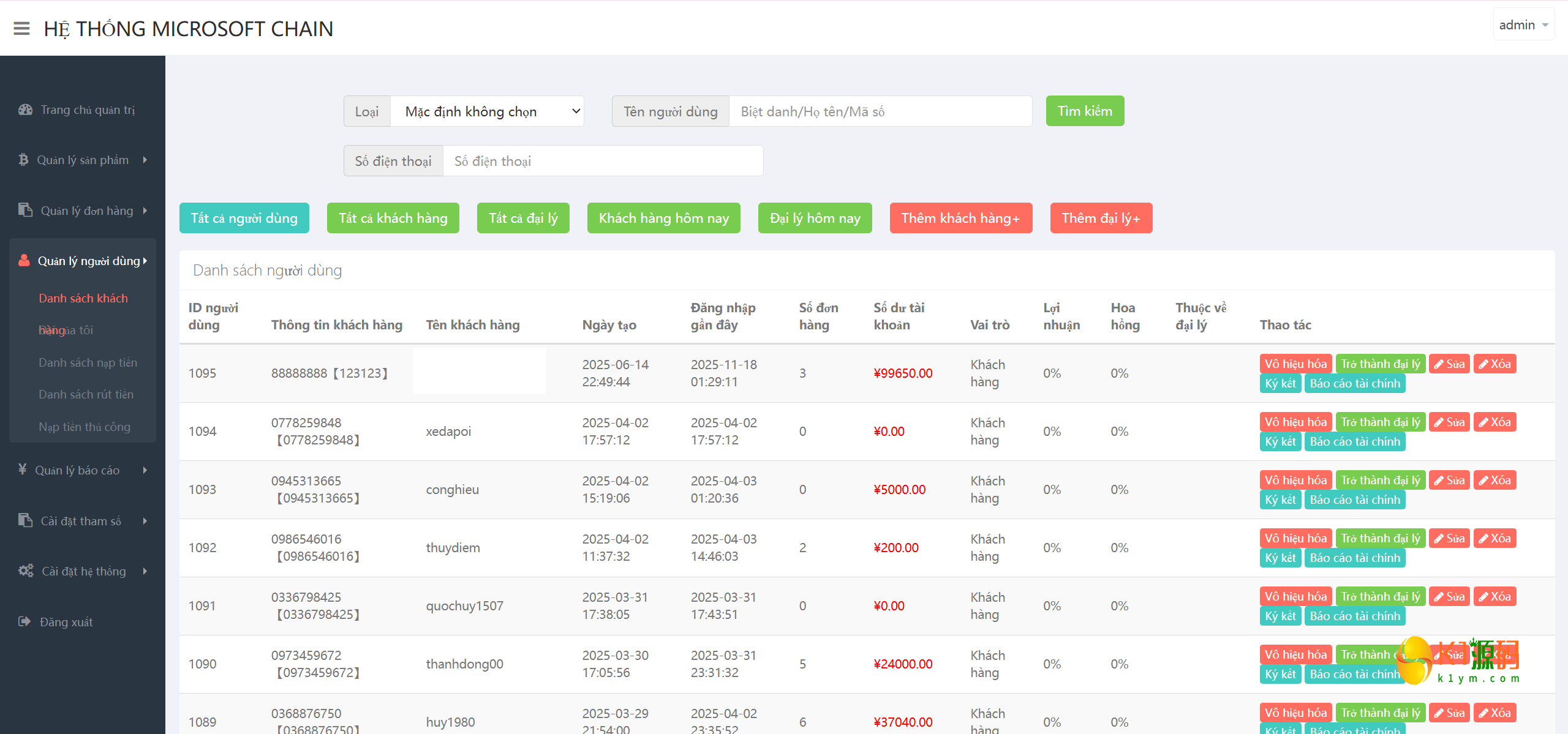The height and width of the screenshot is (734, 1568).
Task: Focus the Số điện thoại input field
Action: [x=603, y=161]
